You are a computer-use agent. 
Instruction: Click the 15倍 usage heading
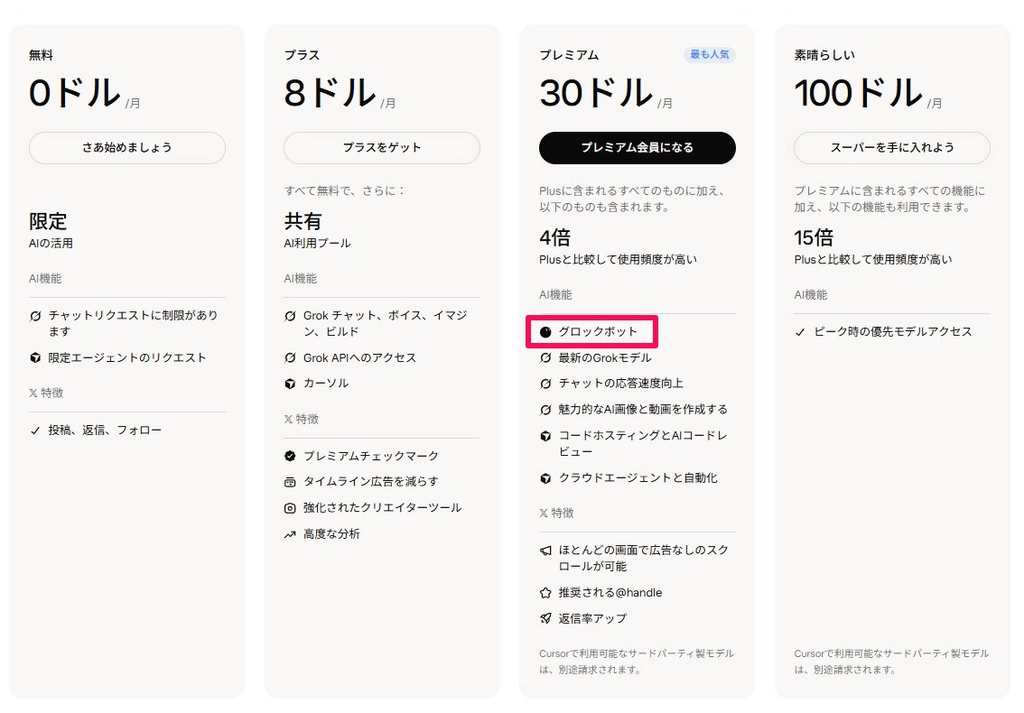(814, 237)
